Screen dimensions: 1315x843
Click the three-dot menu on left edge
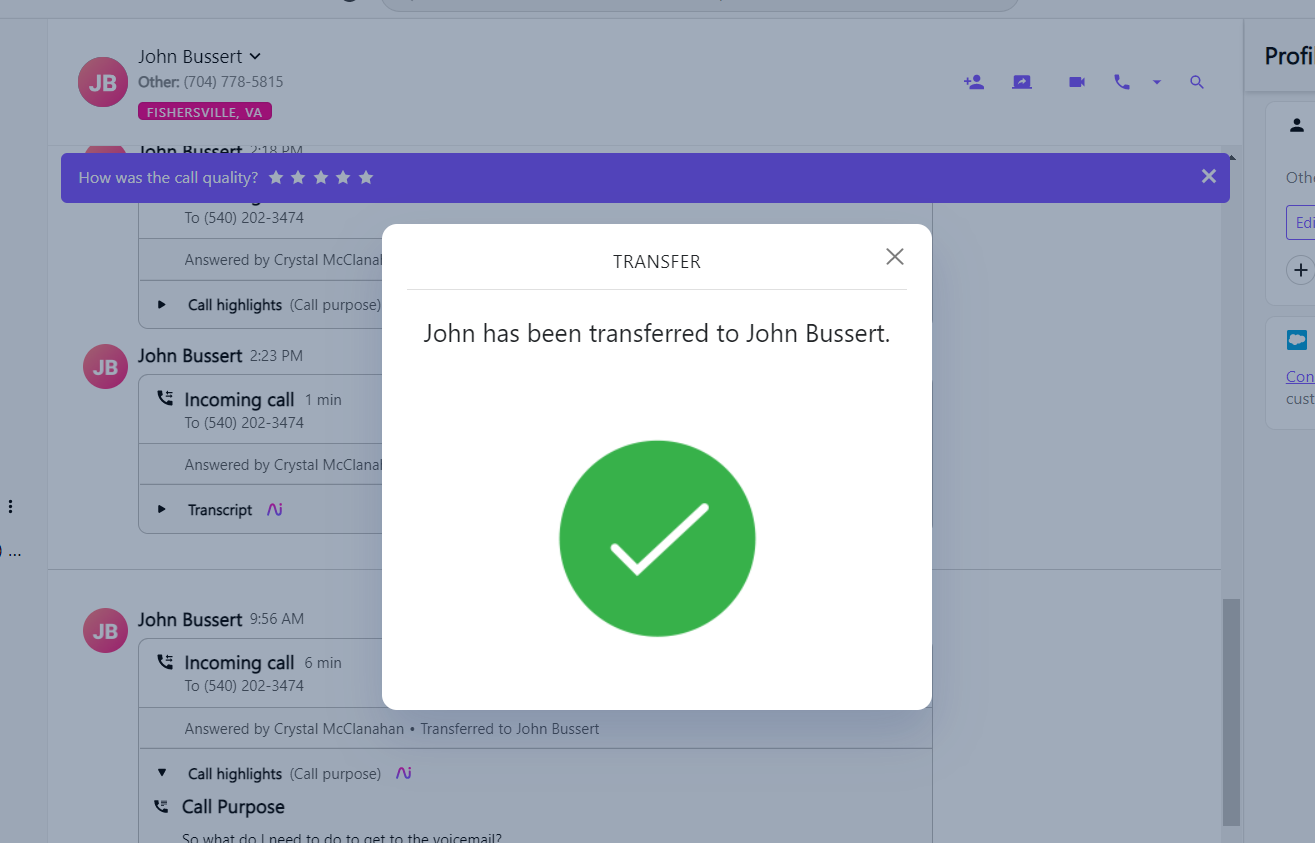pos(10,506)
